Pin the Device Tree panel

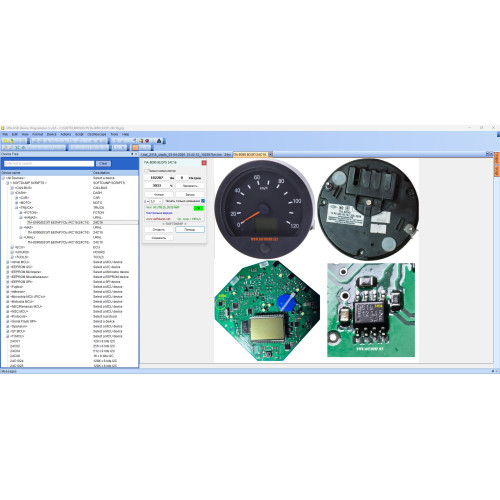(132, 154)
